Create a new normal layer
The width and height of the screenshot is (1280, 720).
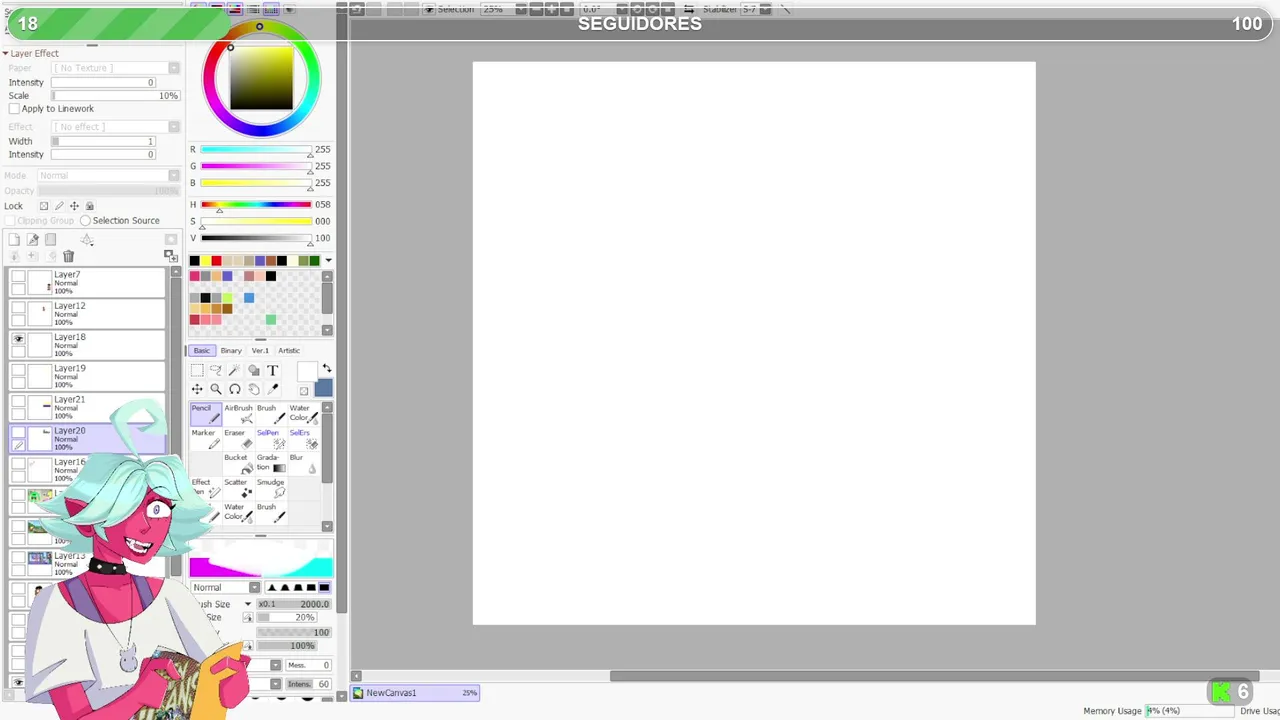14,240
